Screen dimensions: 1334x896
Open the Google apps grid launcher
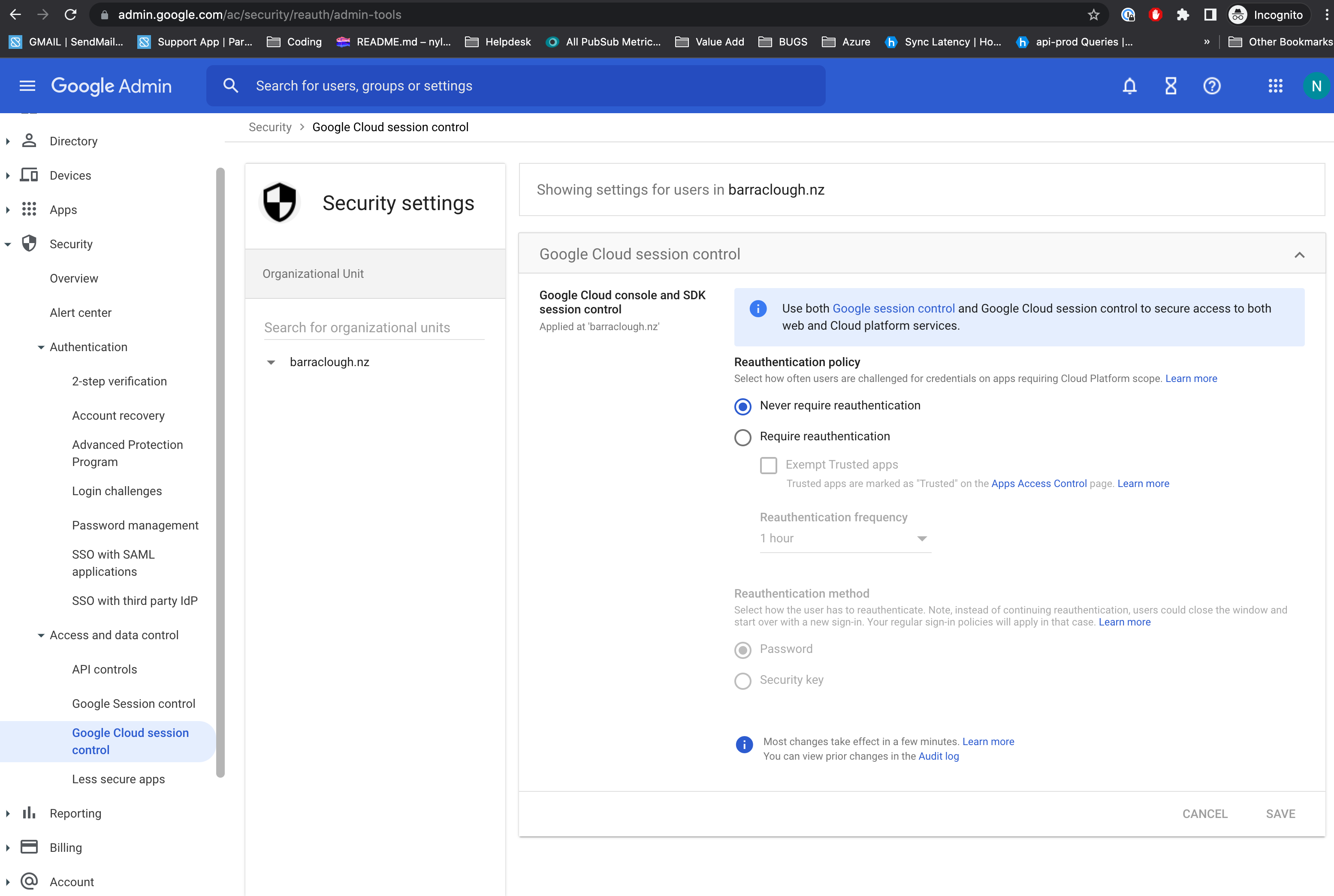pos(1276,86)
